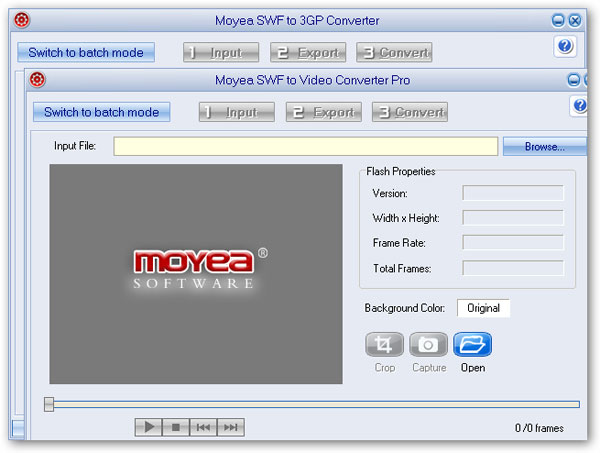
Task: Click the Capture camera icon
Action: tap(428, 344)
